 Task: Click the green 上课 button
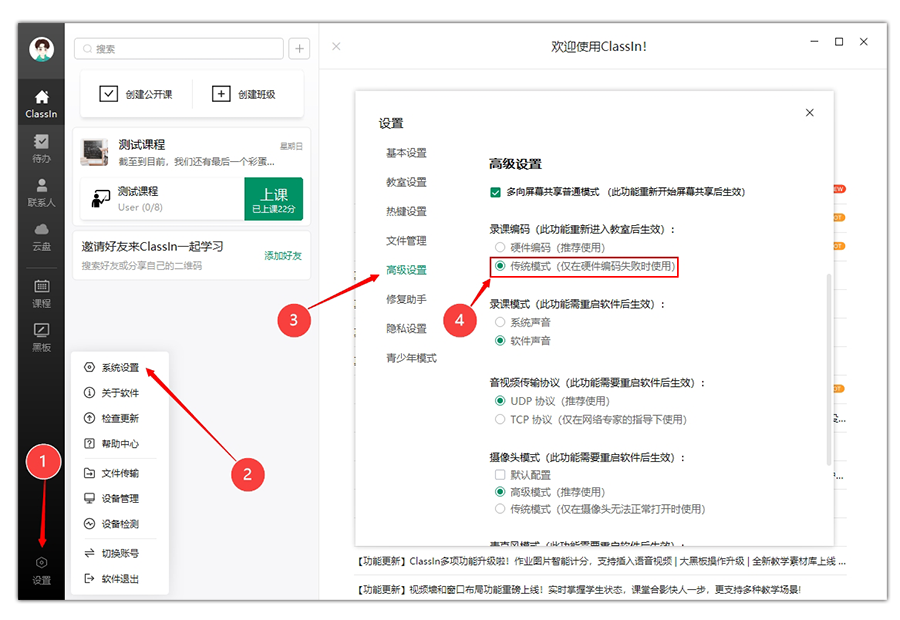pos(274,199)
